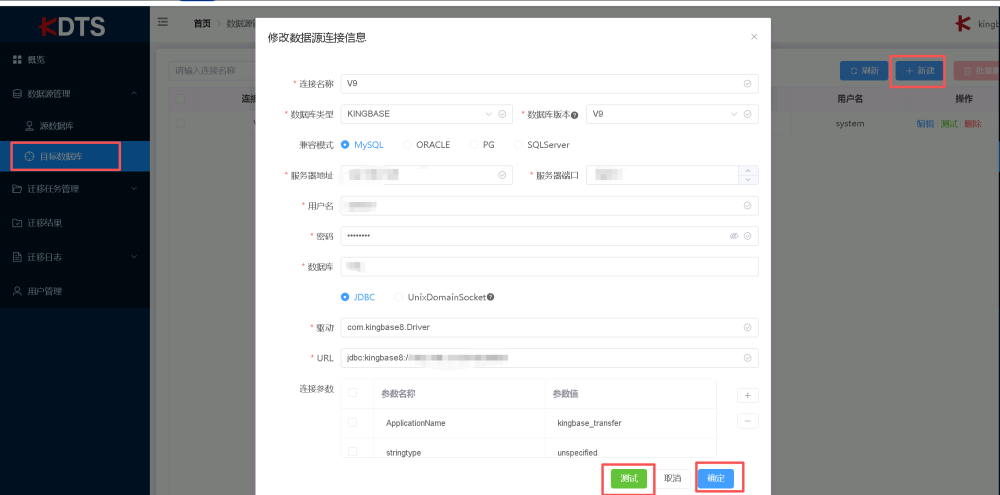Check the select-all box in parameter table header

click(x=352, y=394)
